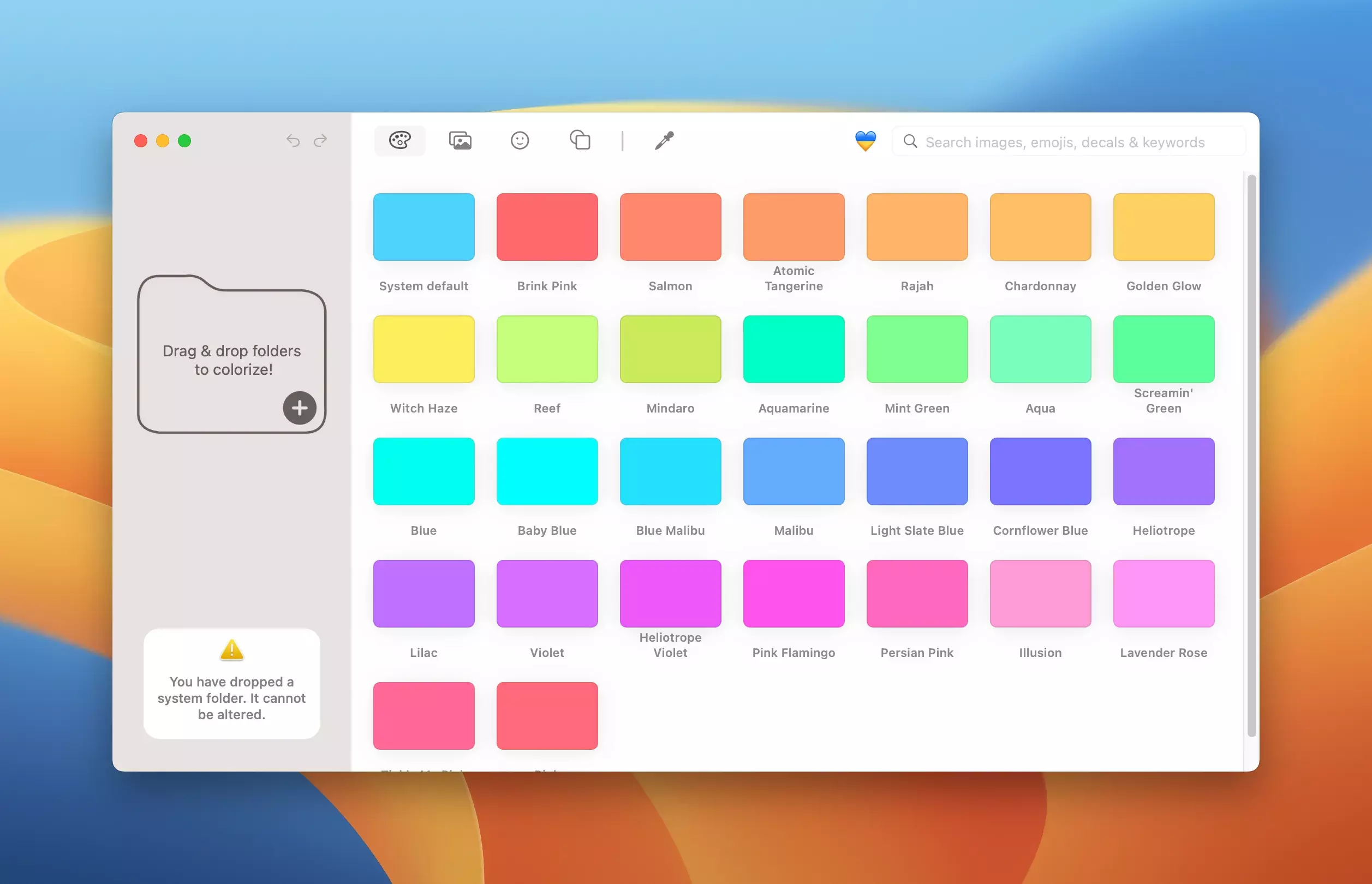This screenshot has height=884, width=1372.
Task: Click the undo arrow icon
Action: tap(294, 141)
